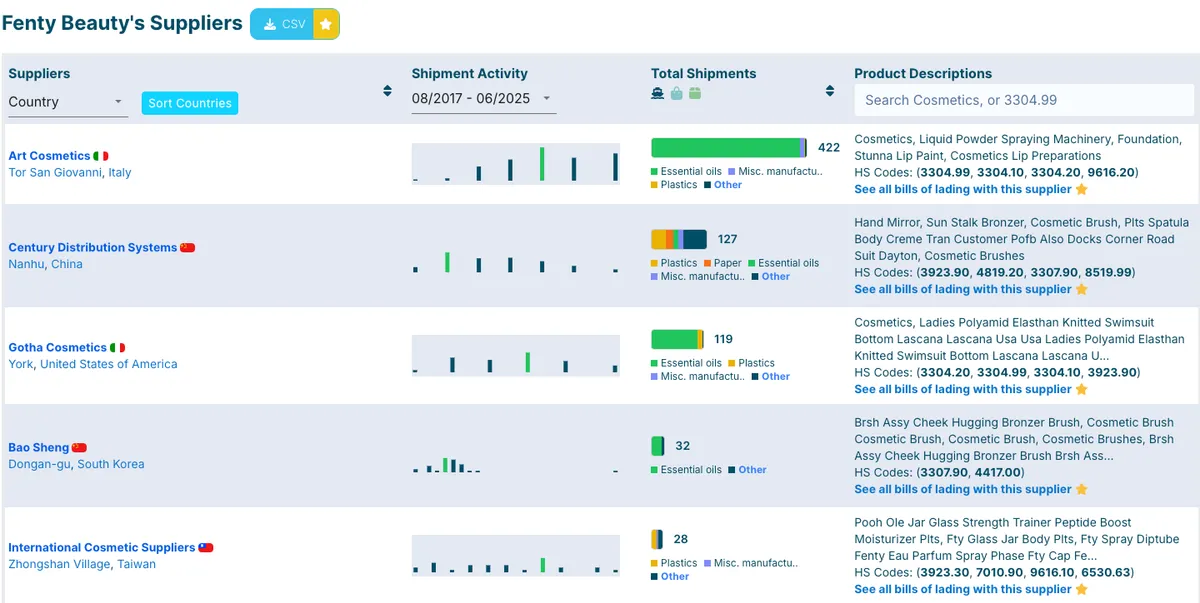The image size is (1200, 603).
Task: Sort by the Total Shipments arrows
Action: tap(829, 91)
